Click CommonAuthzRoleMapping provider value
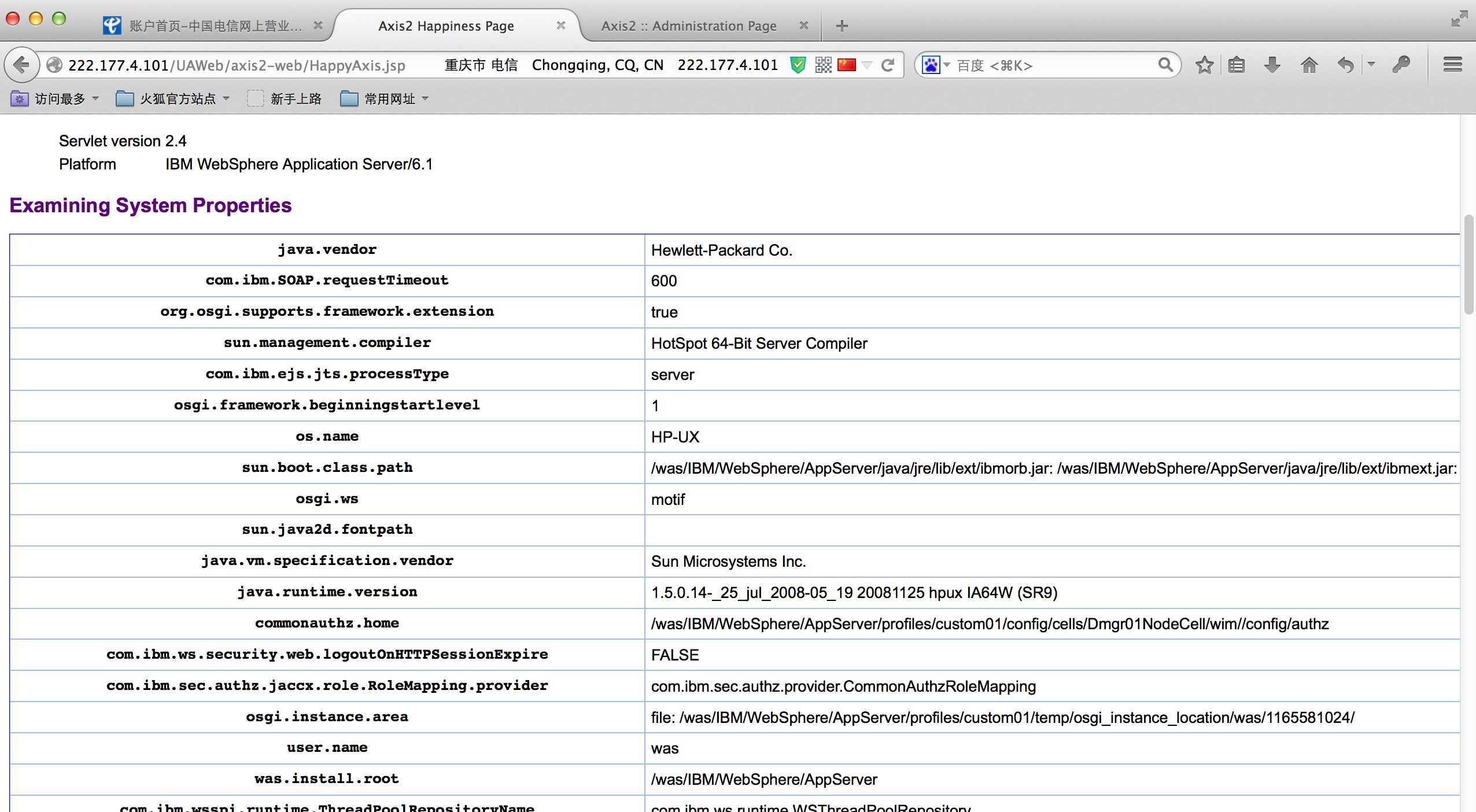 [x=843, y=686]
